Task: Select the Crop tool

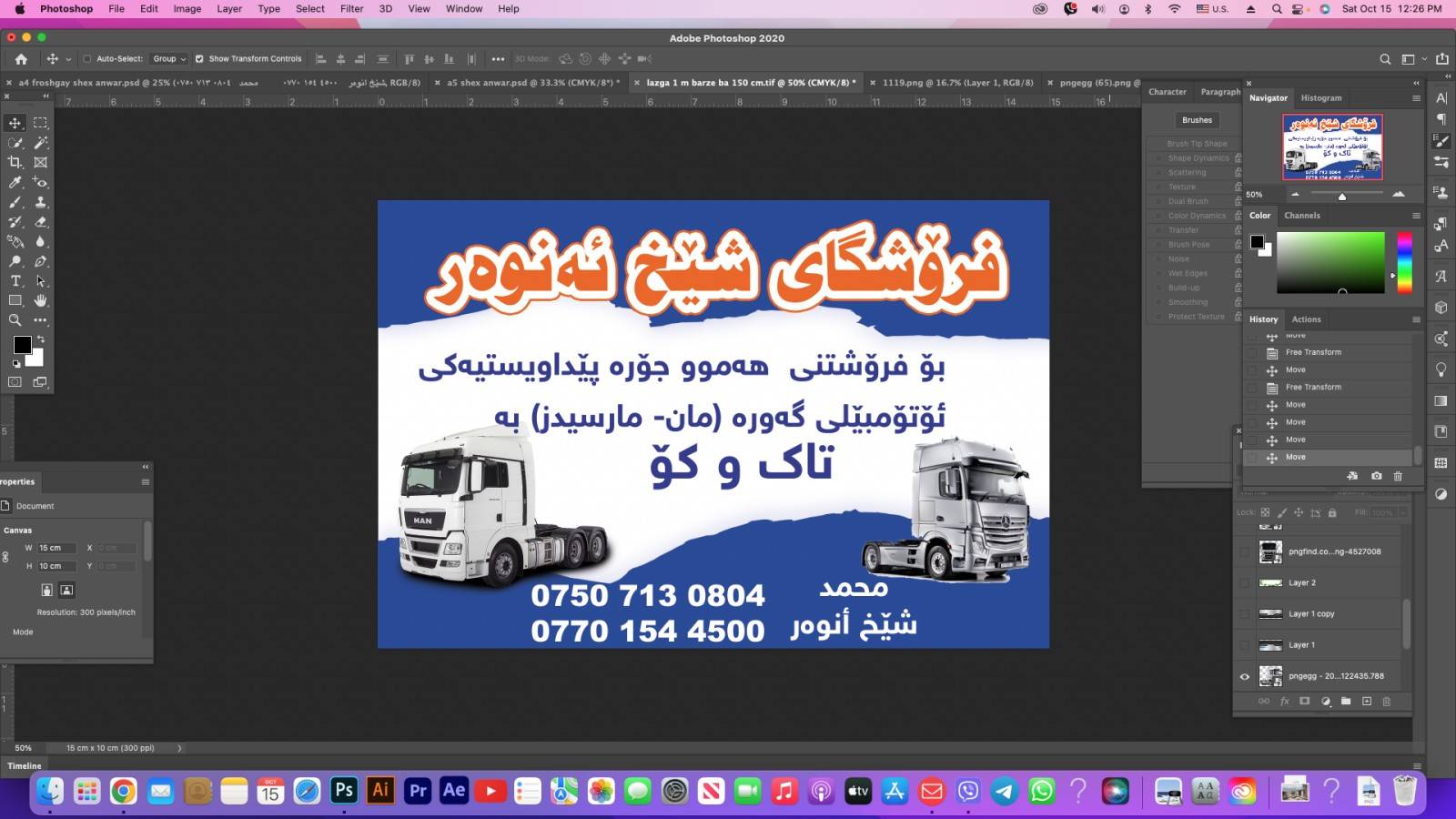Action: (x=15, y=162)
